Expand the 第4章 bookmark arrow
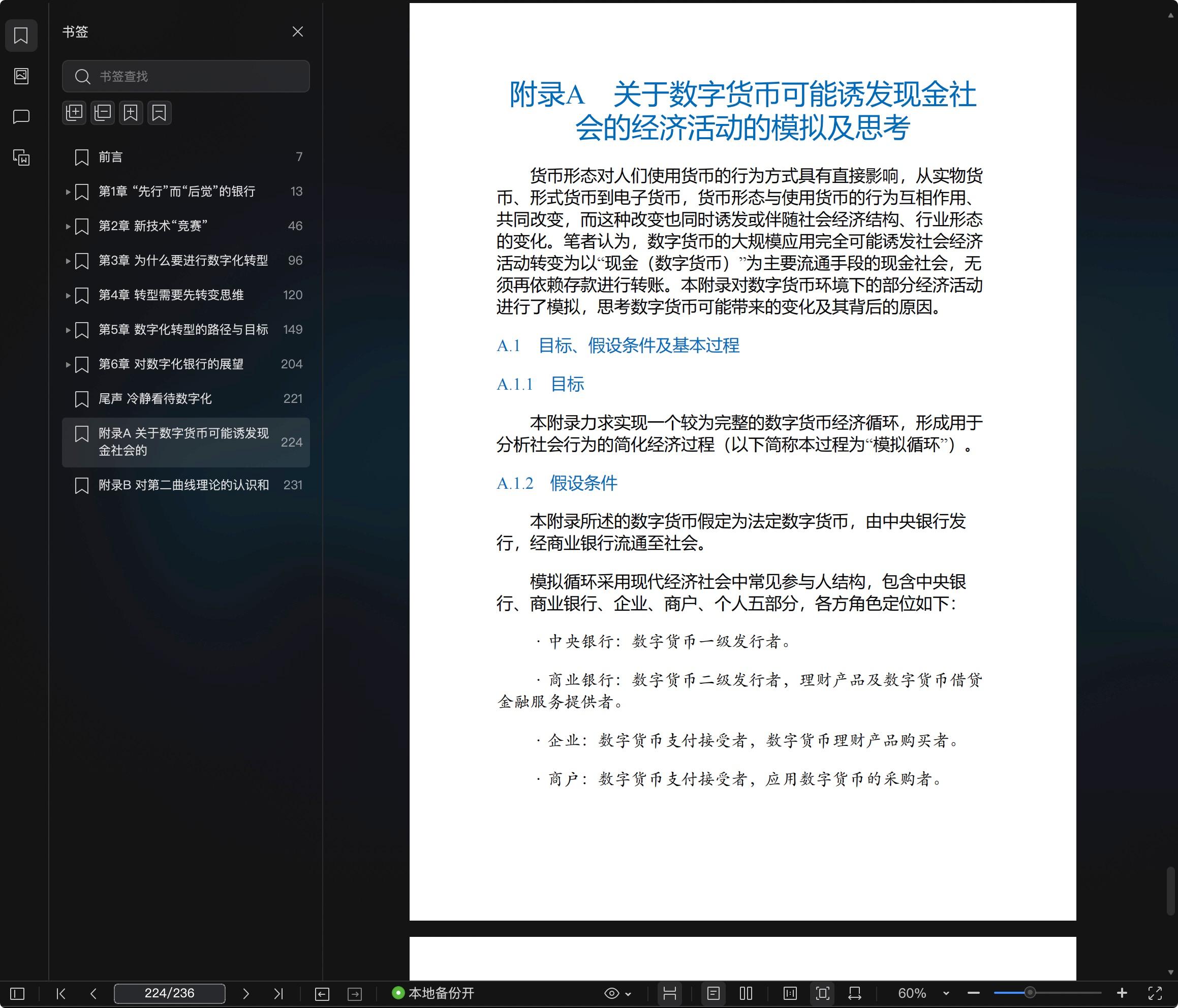 click(x=68, y=295)
